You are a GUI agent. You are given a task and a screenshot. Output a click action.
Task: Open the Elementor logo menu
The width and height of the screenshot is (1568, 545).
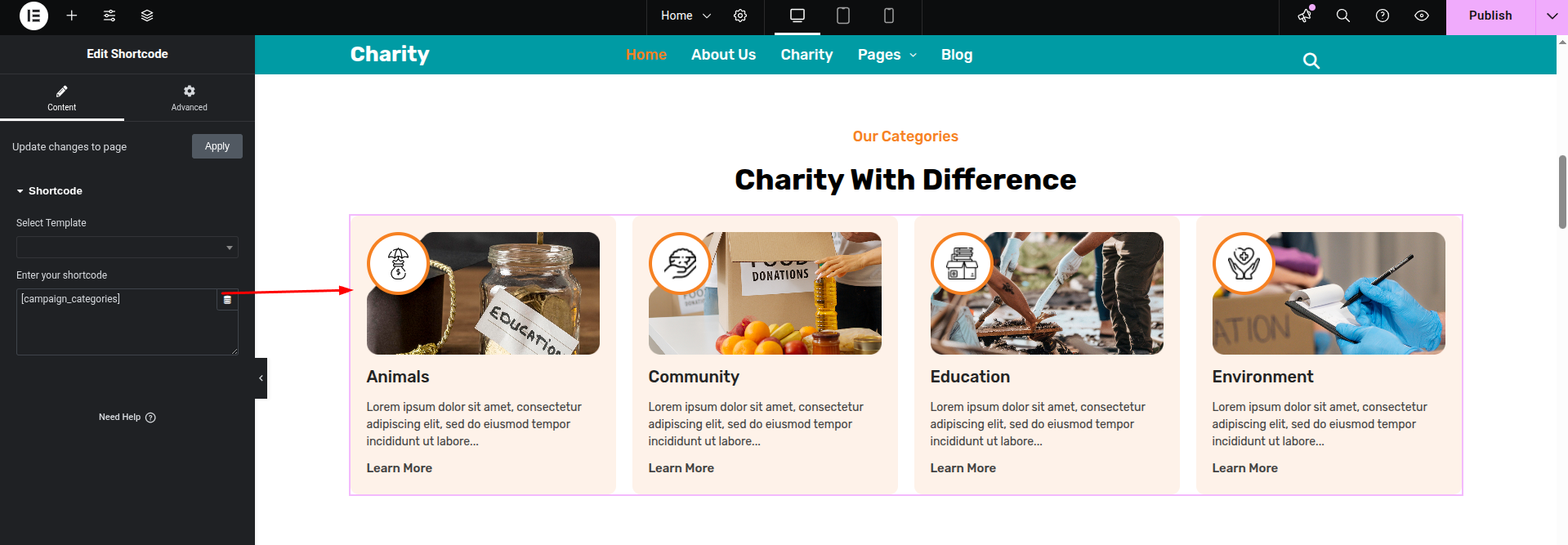pos(34,16)
